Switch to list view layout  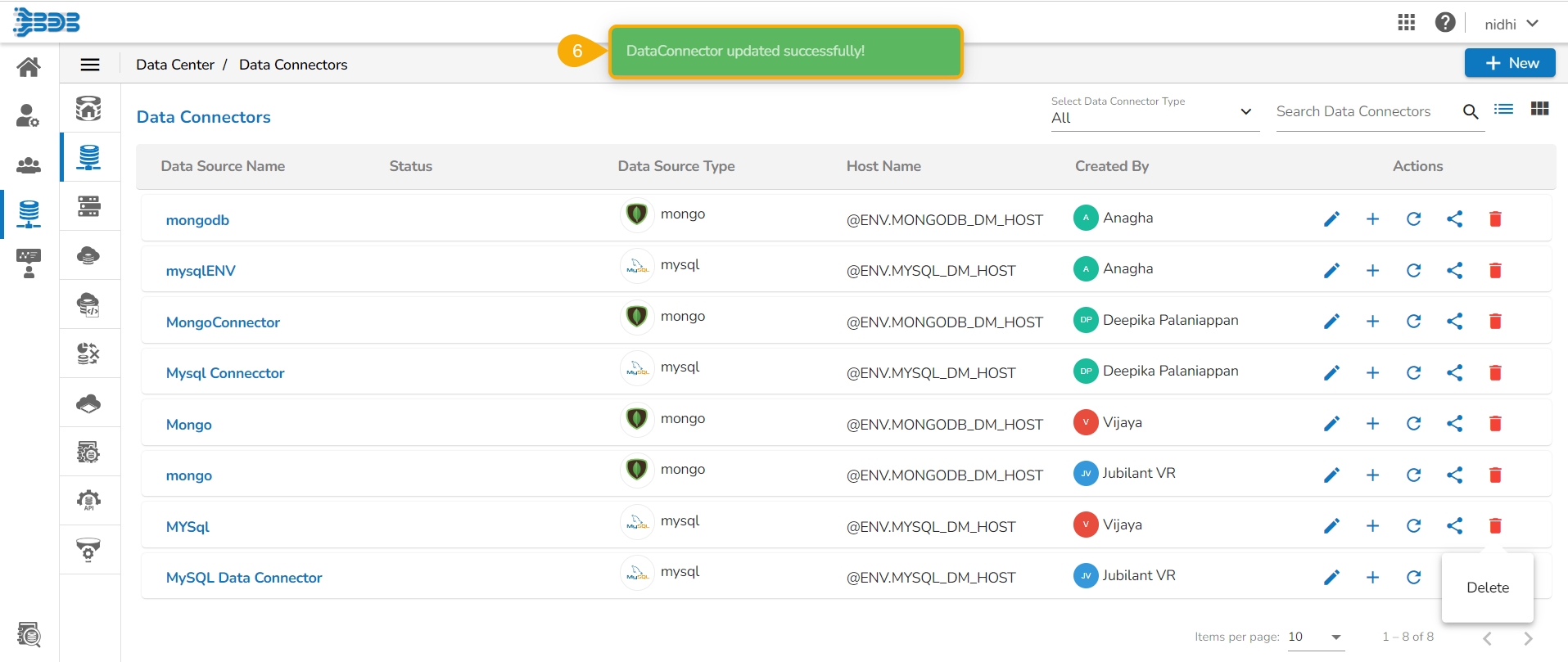[x=1503, y=110]
